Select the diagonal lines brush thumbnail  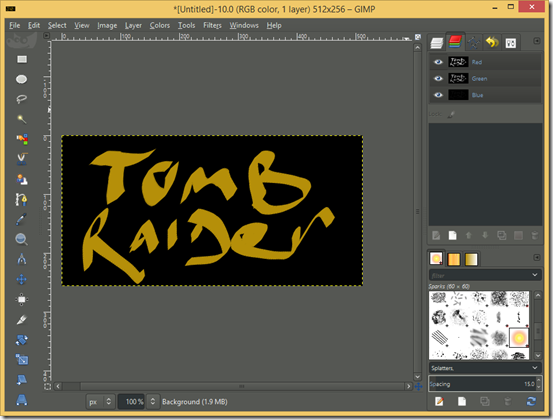pyautogui.click(x=439, y=337)
